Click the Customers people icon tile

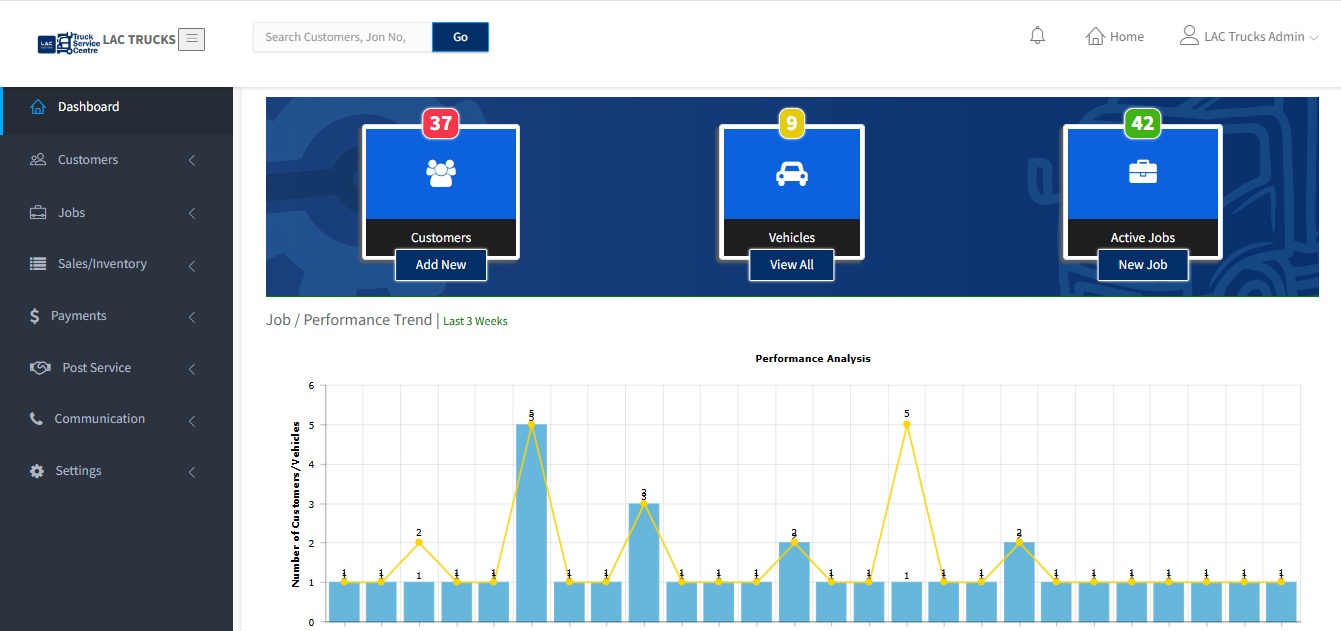(x=441, y=174)
